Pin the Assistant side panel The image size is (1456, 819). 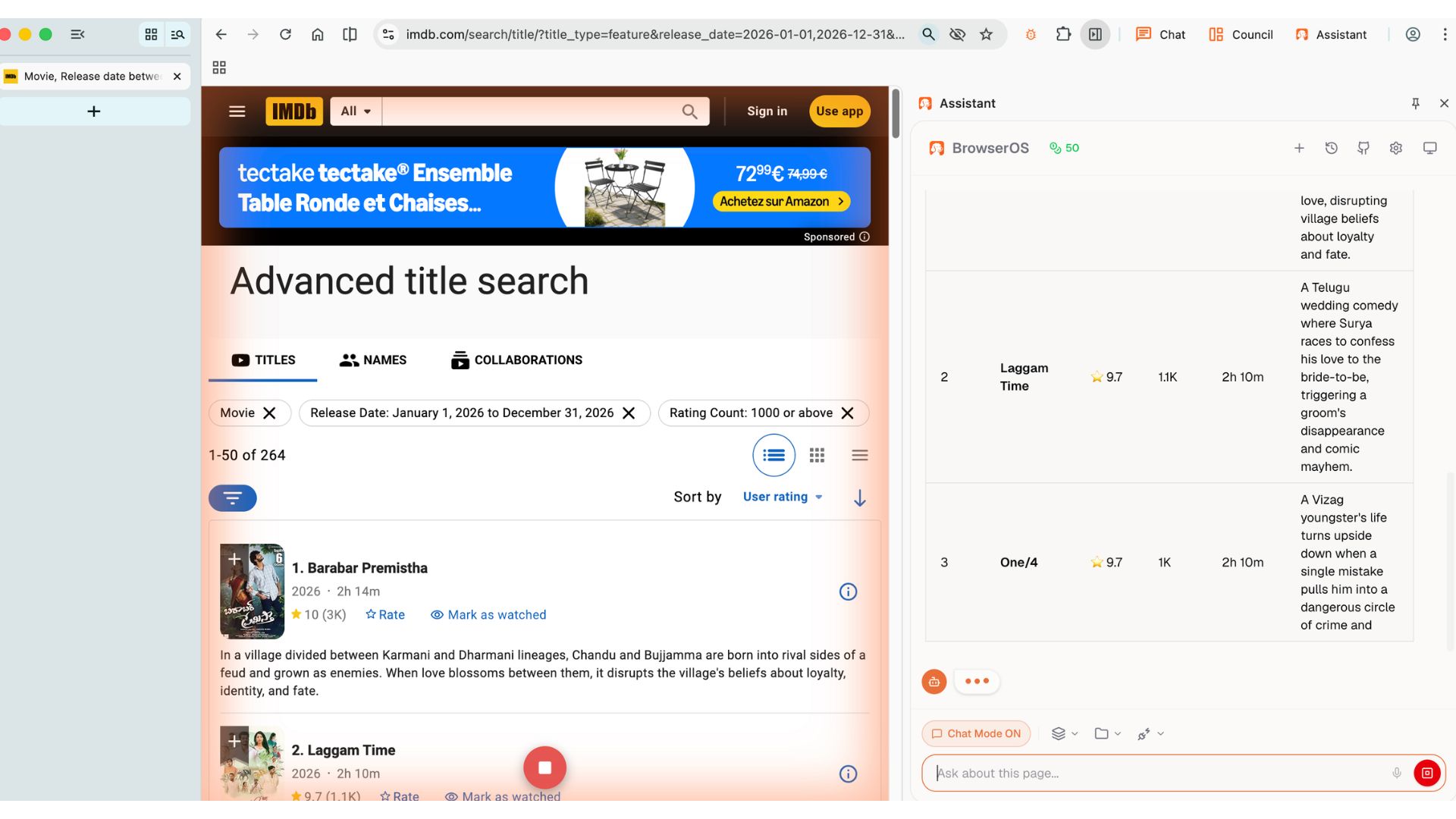1415,103
